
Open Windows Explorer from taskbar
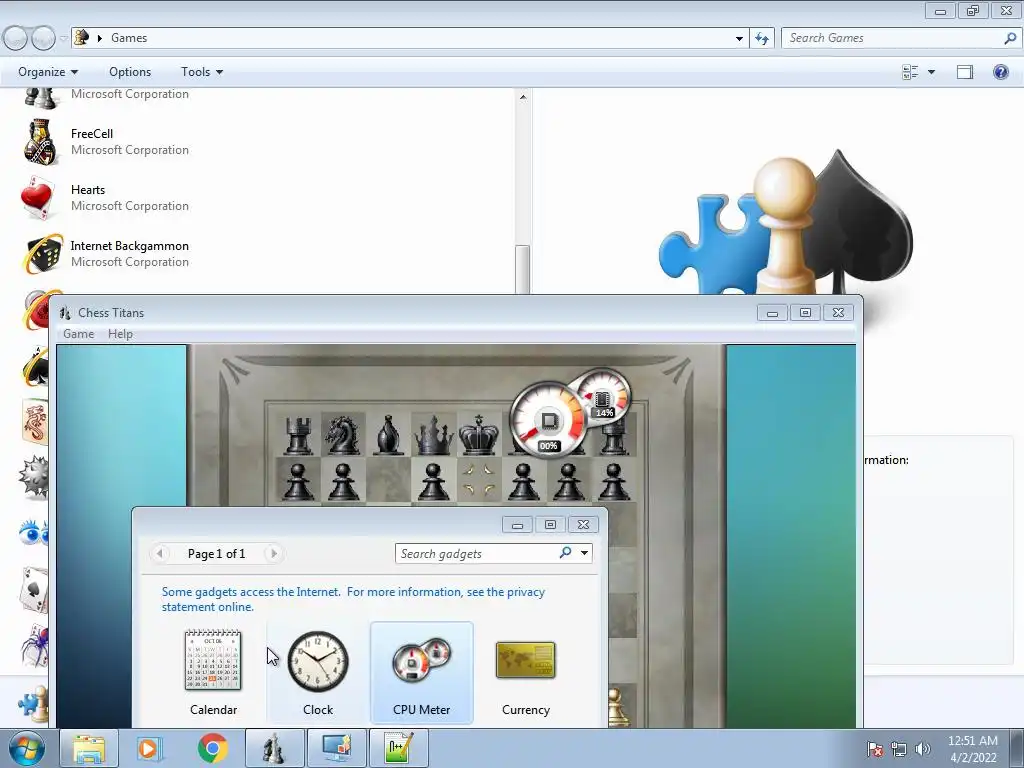tap(89, 748)
